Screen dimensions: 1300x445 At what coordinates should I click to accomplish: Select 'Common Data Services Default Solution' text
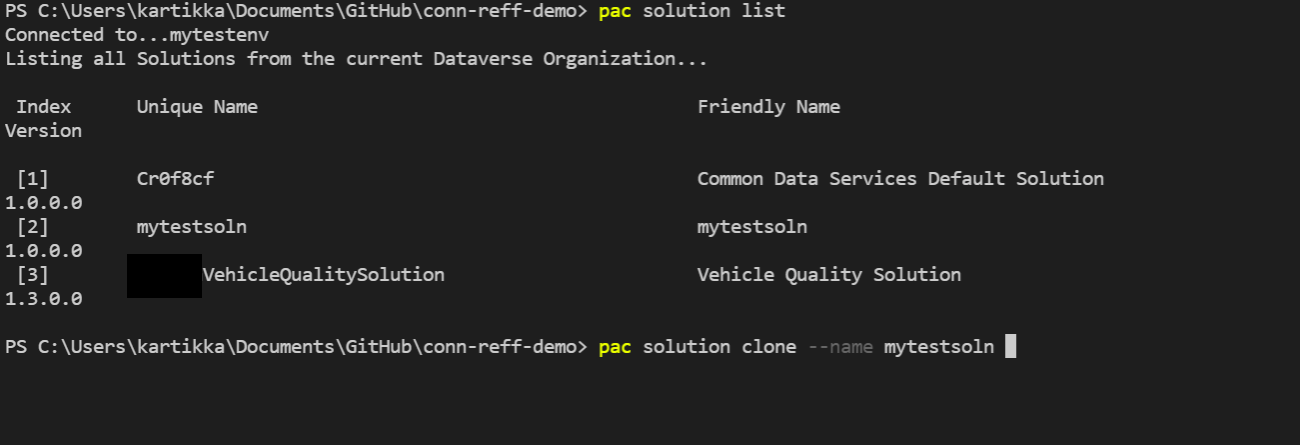click(901, 179)
